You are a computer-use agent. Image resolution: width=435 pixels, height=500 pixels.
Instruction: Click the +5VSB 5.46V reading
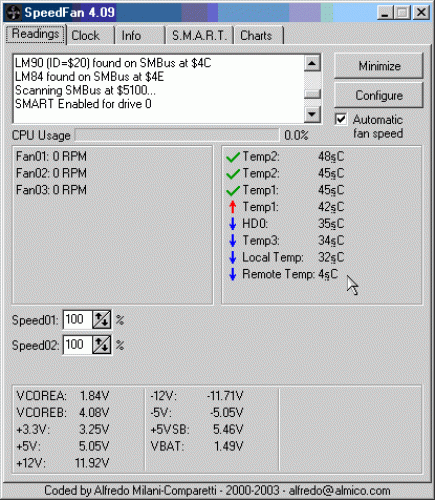click(197, 429)
